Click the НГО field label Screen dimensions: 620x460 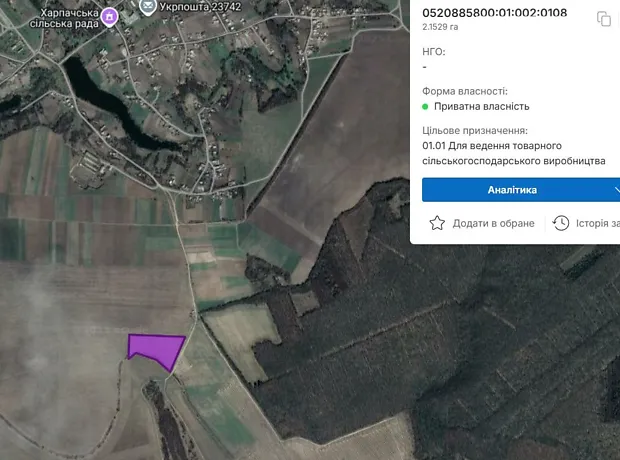click(x=434, y=51)
